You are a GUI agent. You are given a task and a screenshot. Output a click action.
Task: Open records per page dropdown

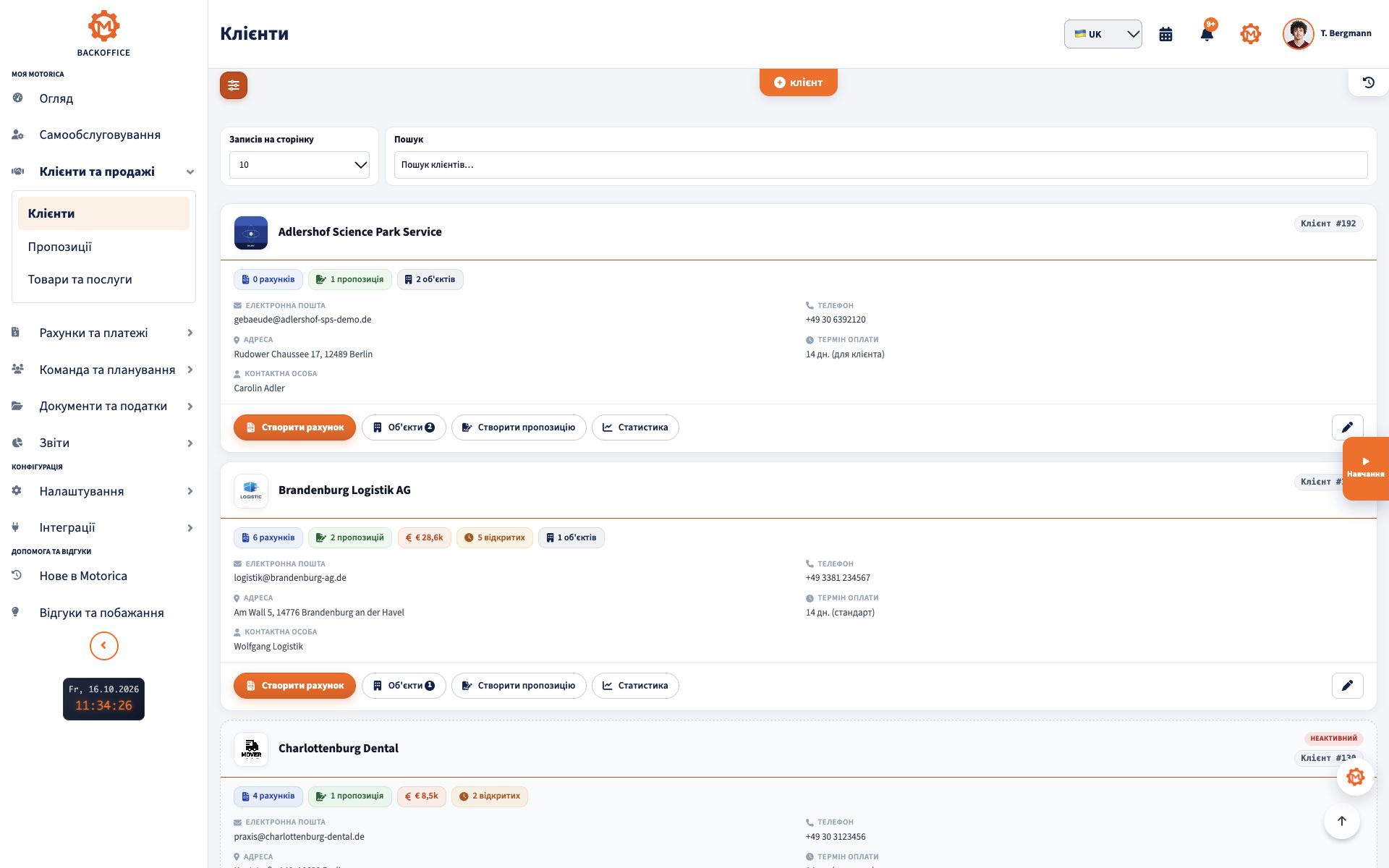click(300, 165)
